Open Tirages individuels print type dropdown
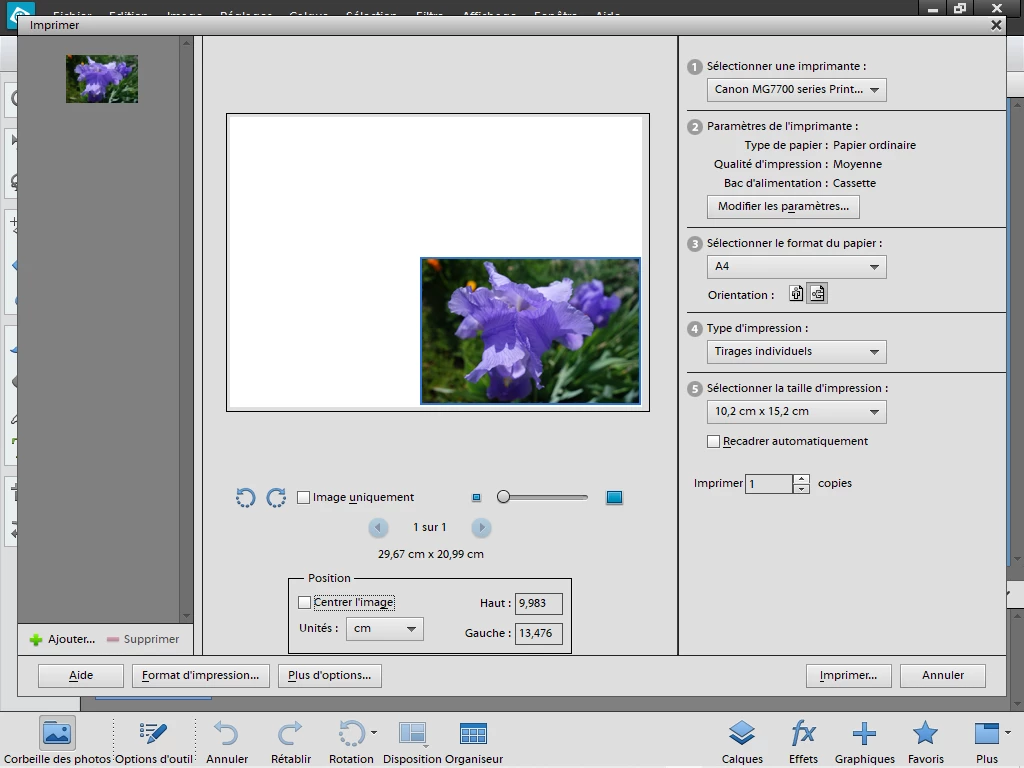 (797, 351)
